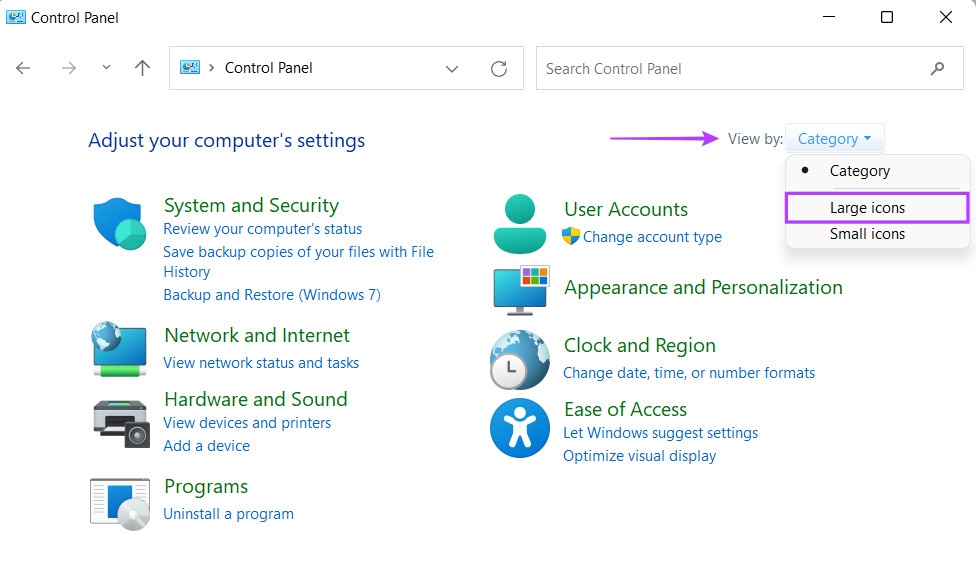Open System and Security category
Viewport: 976px width, 567px height.
tap(251, 205)
